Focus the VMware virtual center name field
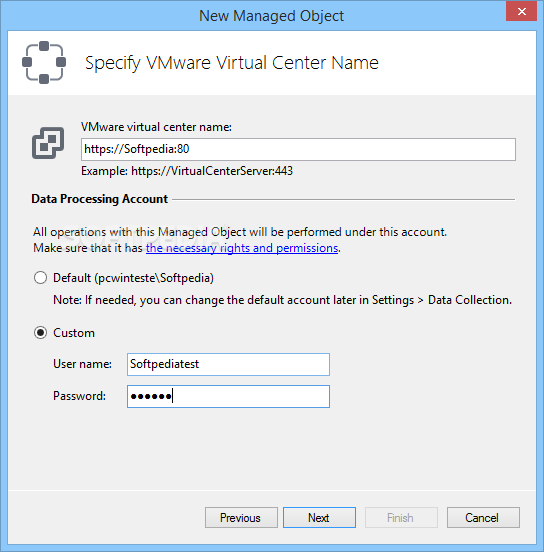 298,150
